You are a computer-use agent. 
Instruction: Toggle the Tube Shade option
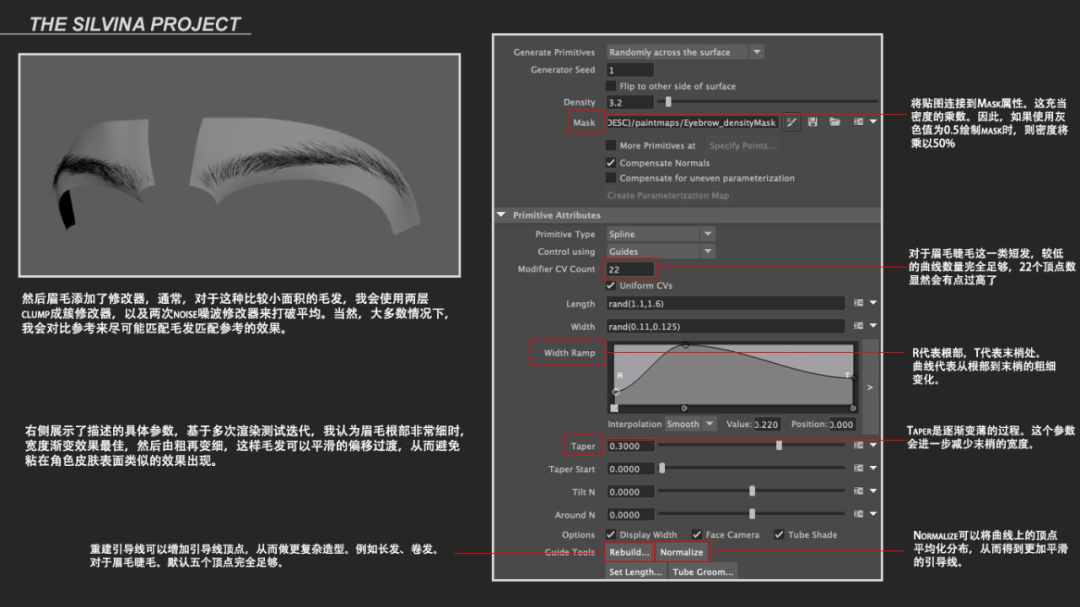click(x=779, y=535)
